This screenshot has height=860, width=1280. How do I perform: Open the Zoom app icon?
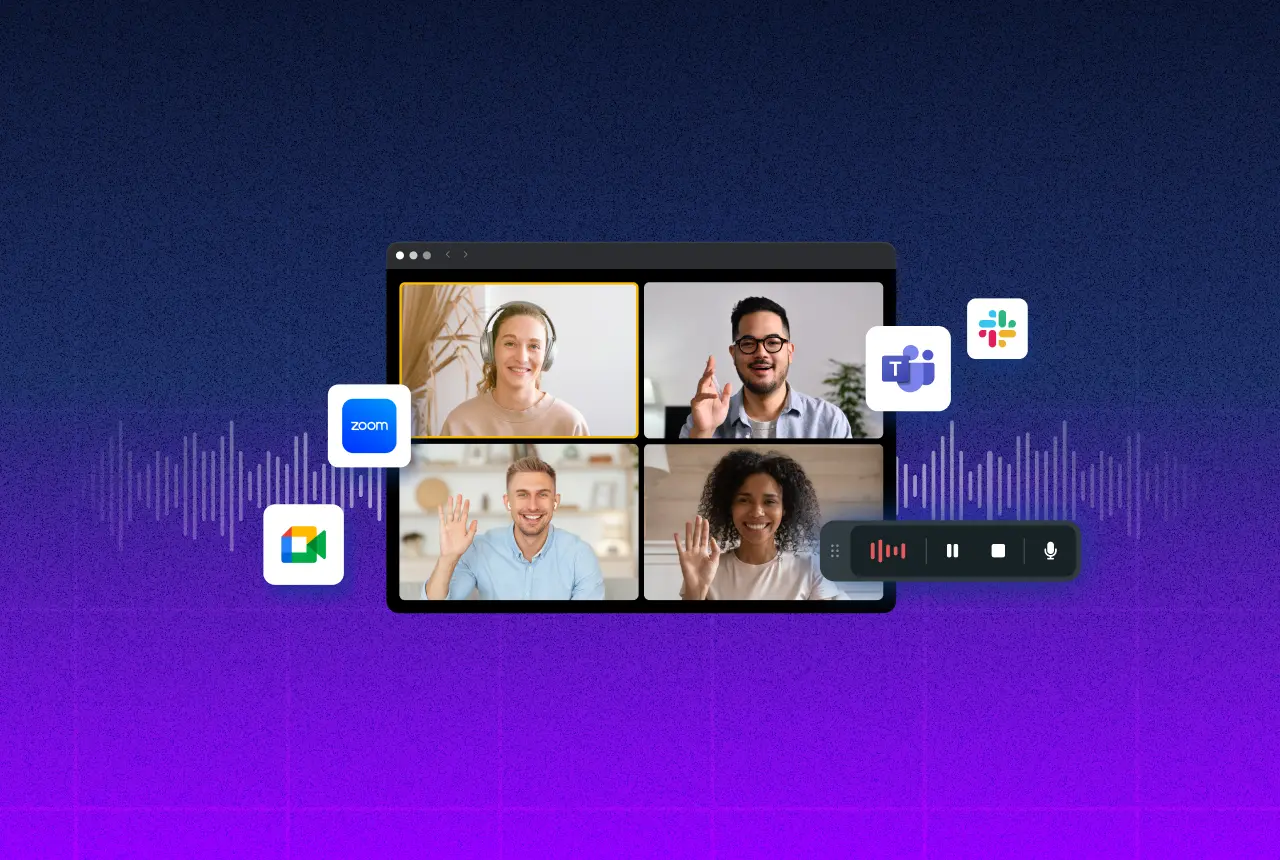(x=369, y=425)
